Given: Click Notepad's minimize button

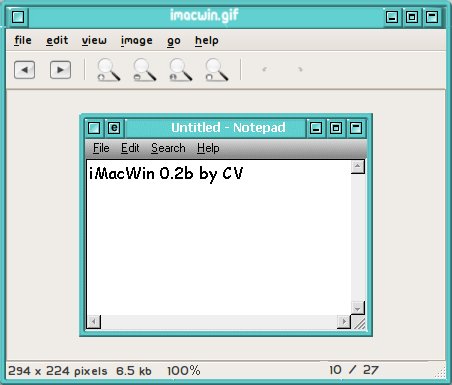Looking at the screenshot, I should point(316,128).
